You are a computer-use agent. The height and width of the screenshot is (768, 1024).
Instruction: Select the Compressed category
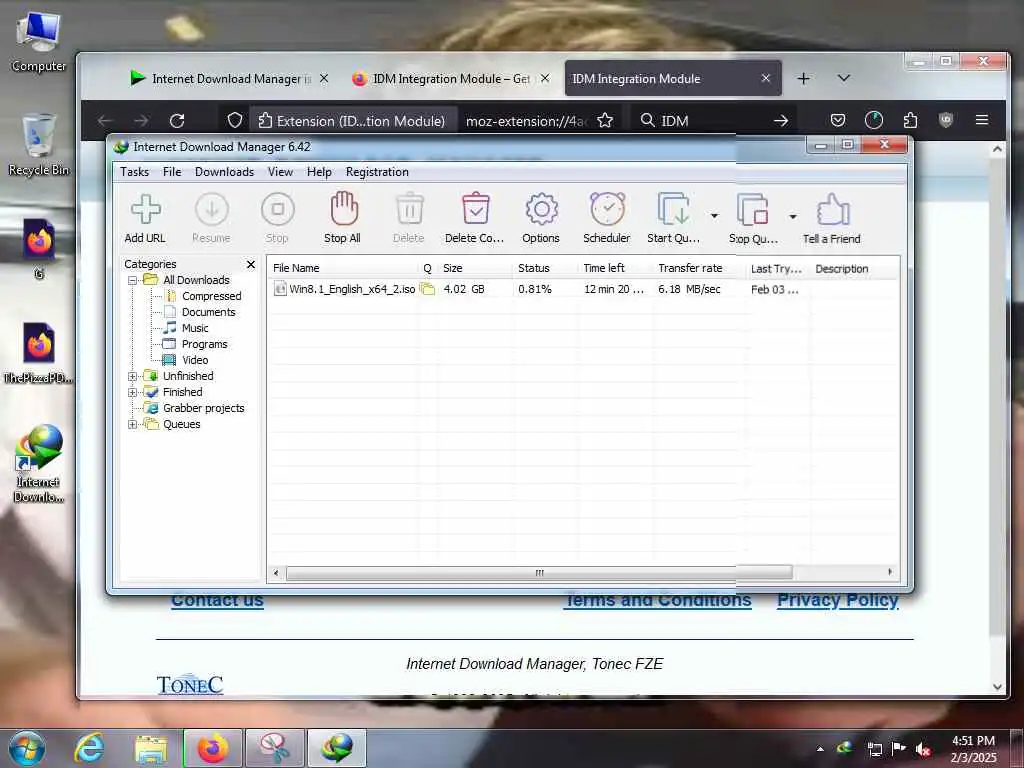pos(211,296)
